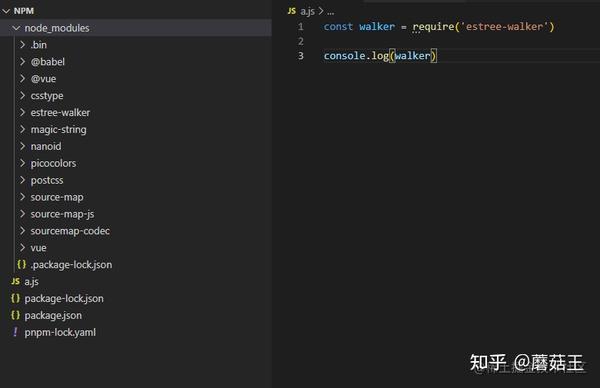Collapse the node_modules folder chevron
600x388 pixels.
click(x=16, y=28)
